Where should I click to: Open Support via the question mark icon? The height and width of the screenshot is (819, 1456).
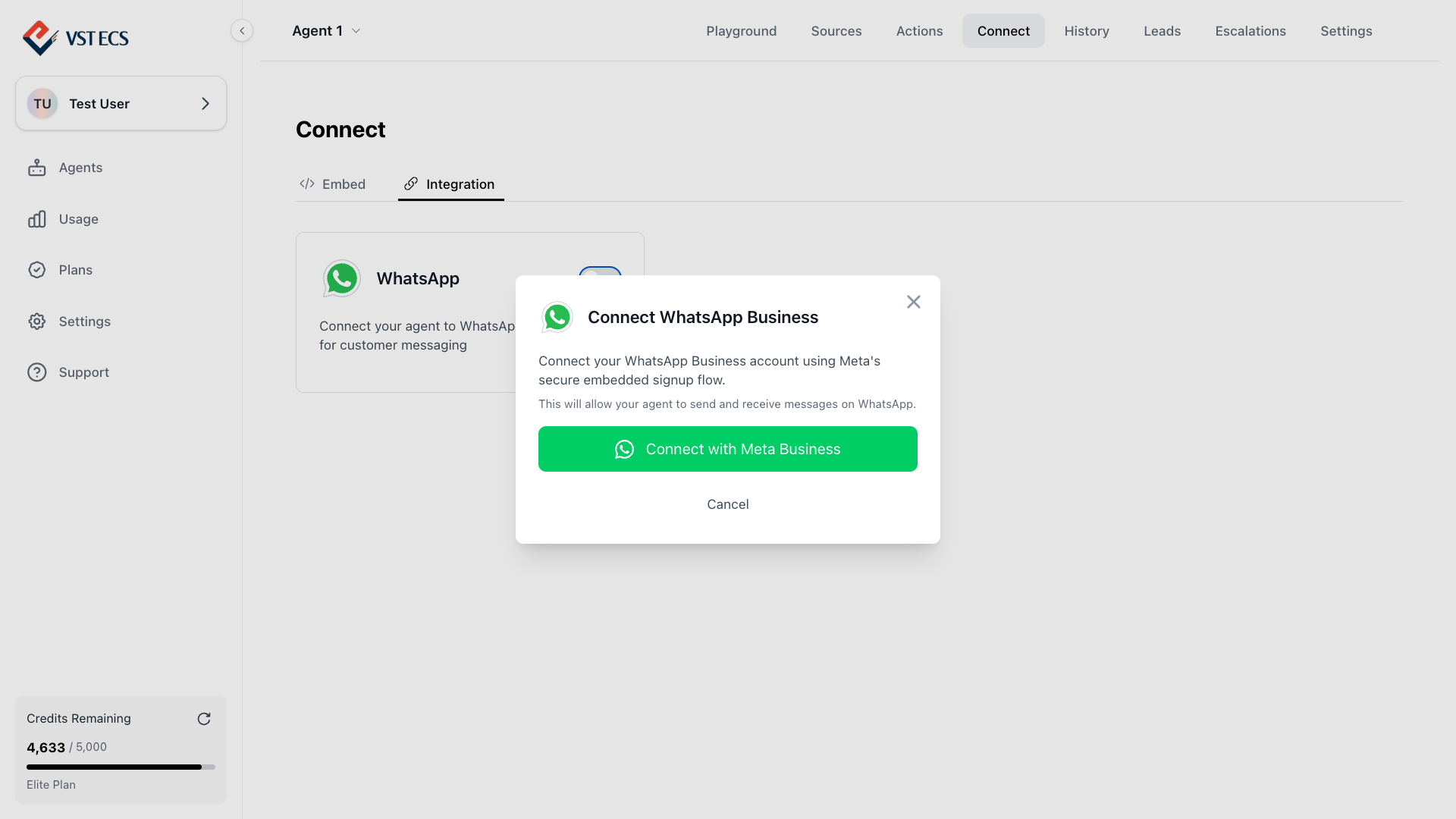[x=37, y=372]
